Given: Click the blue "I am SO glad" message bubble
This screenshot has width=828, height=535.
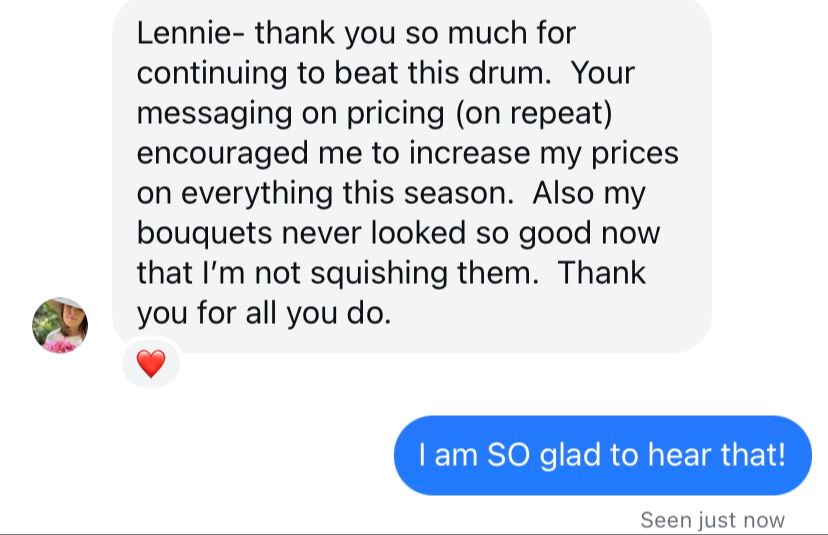Looking at the screenshot, I should point(602,455).
